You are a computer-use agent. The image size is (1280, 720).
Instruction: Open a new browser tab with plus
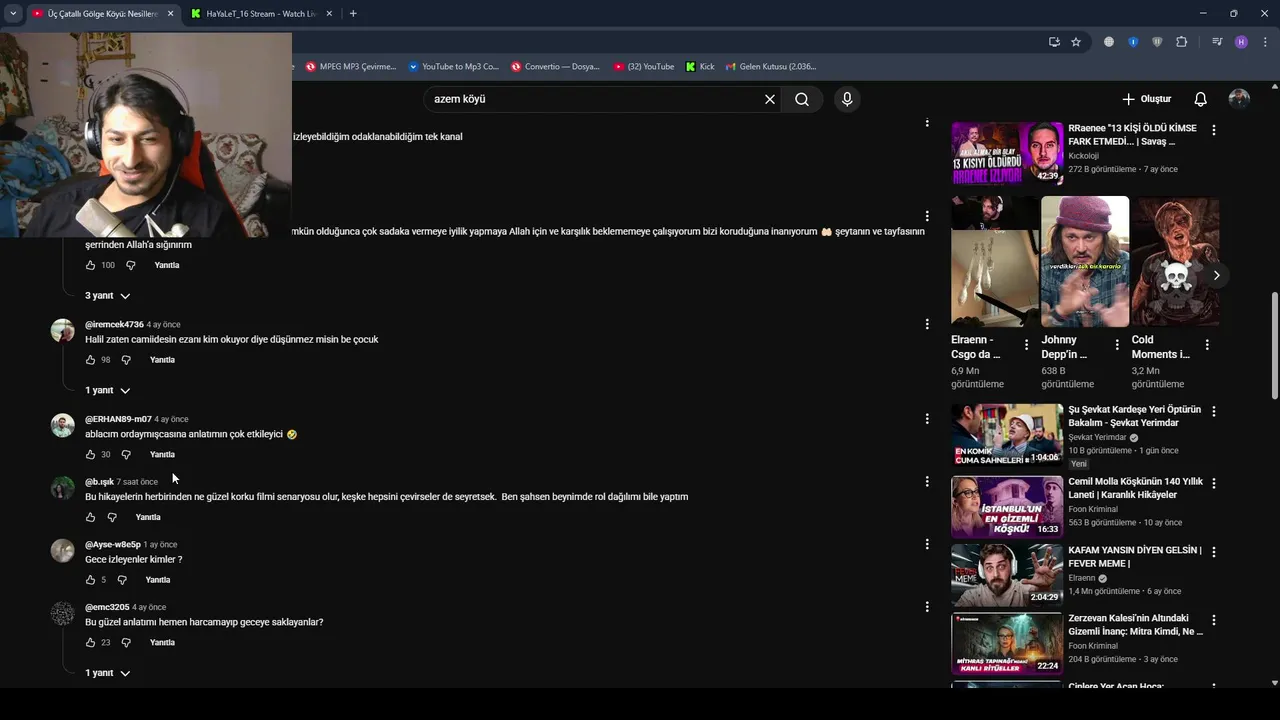click(x=353, y=14)
